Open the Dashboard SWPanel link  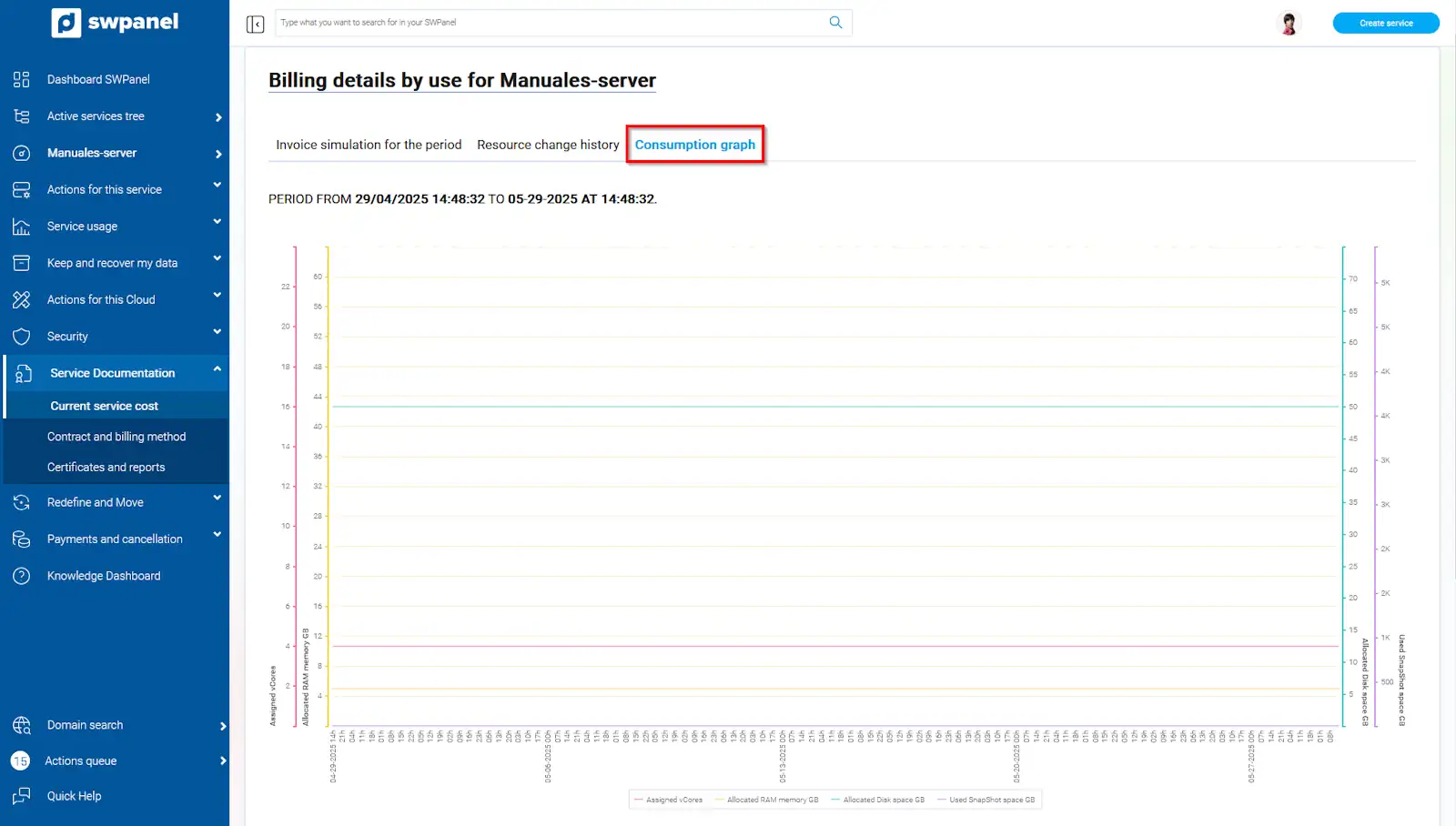[98, 79]
